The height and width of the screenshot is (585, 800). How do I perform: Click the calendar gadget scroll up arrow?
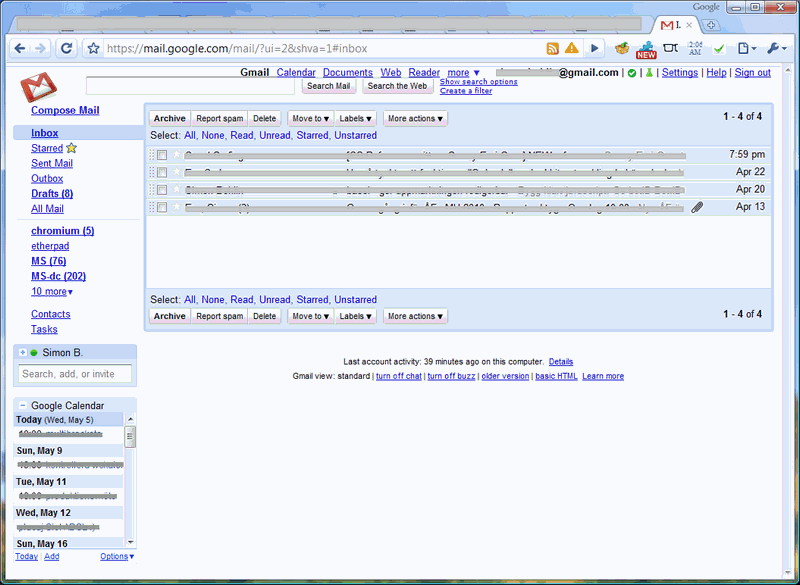(130, 419)
